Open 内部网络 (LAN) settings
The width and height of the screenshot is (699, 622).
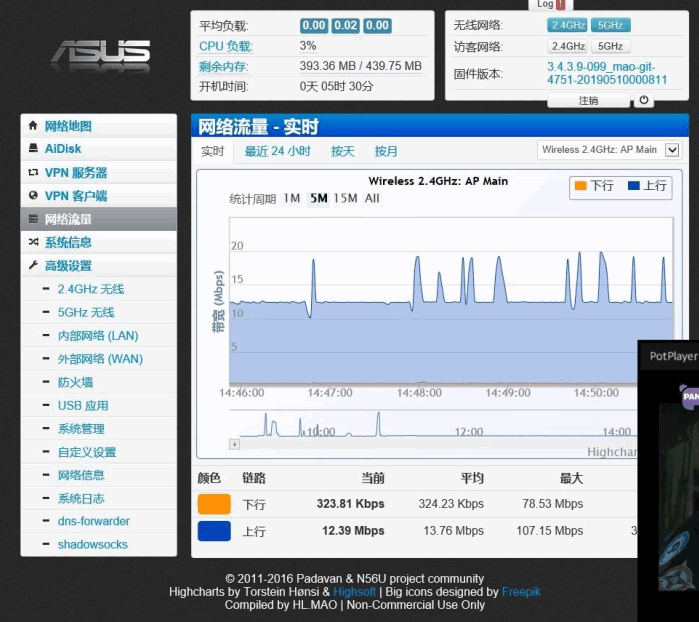click(99, 335)
